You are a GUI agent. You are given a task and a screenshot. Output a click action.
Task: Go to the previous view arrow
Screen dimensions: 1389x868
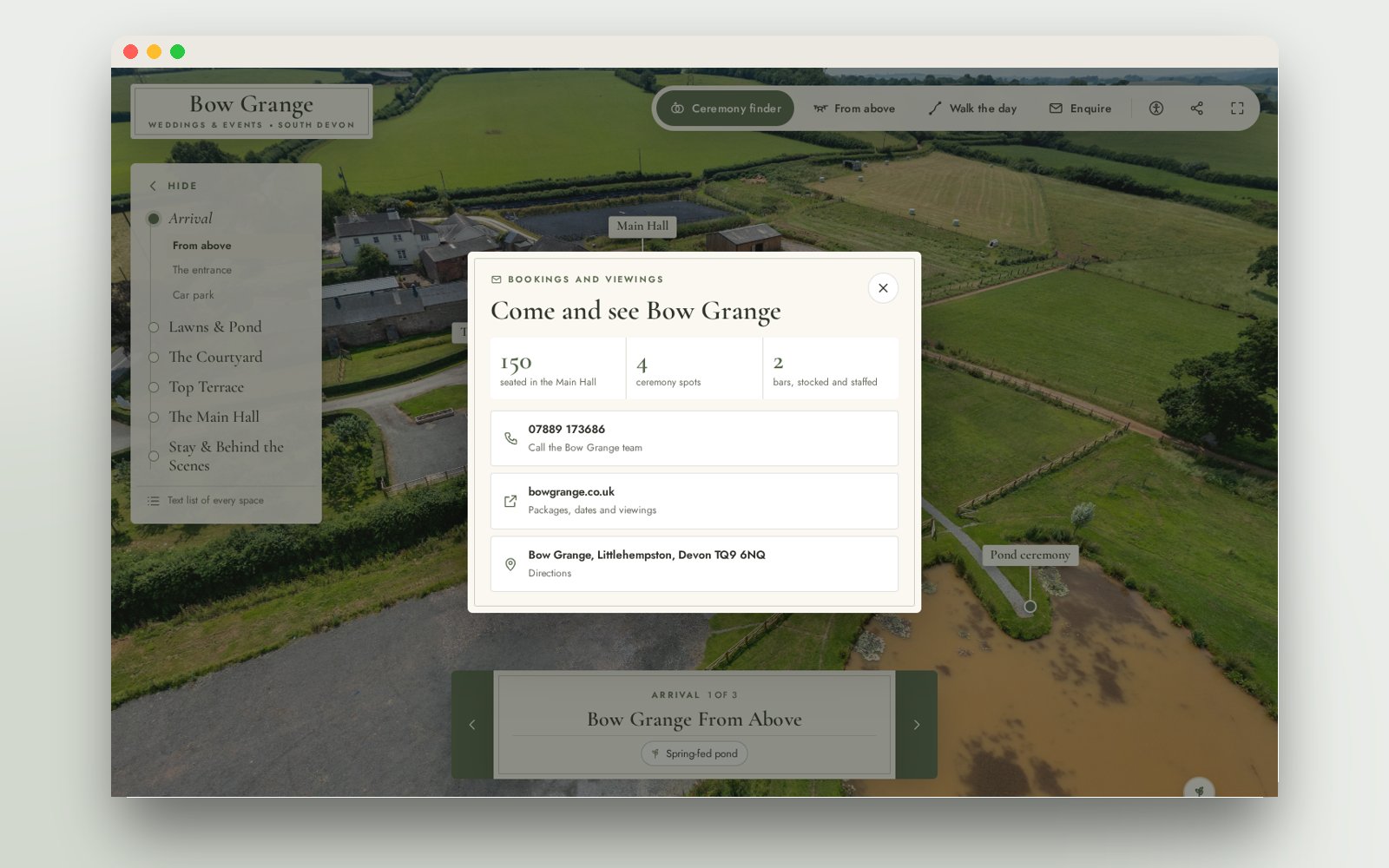pyautogui.click(x=472, y=725)
